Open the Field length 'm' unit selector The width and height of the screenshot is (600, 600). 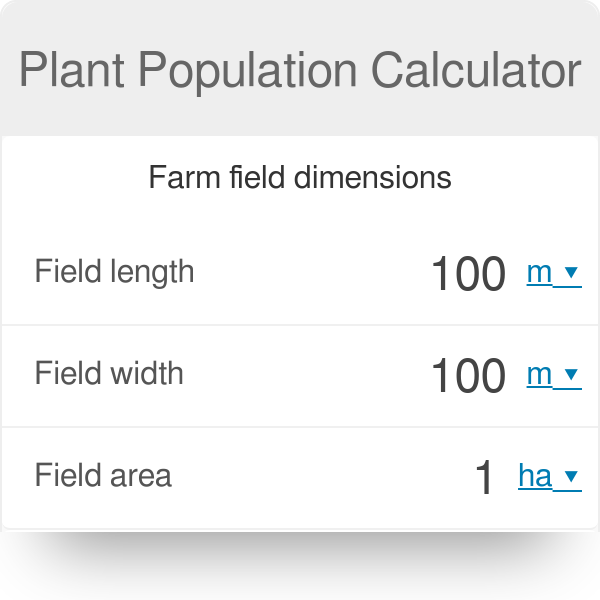[554, 273]
